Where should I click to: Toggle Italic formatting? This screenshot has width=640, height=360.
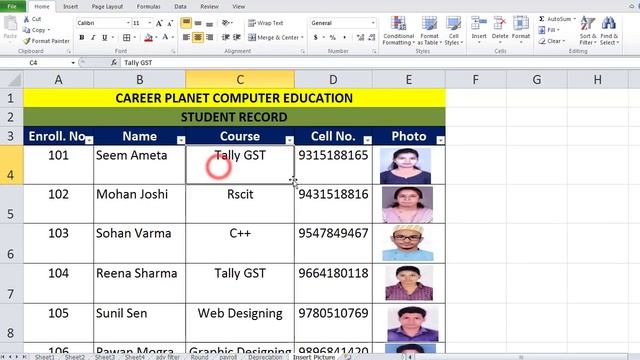tap(93, 38)
